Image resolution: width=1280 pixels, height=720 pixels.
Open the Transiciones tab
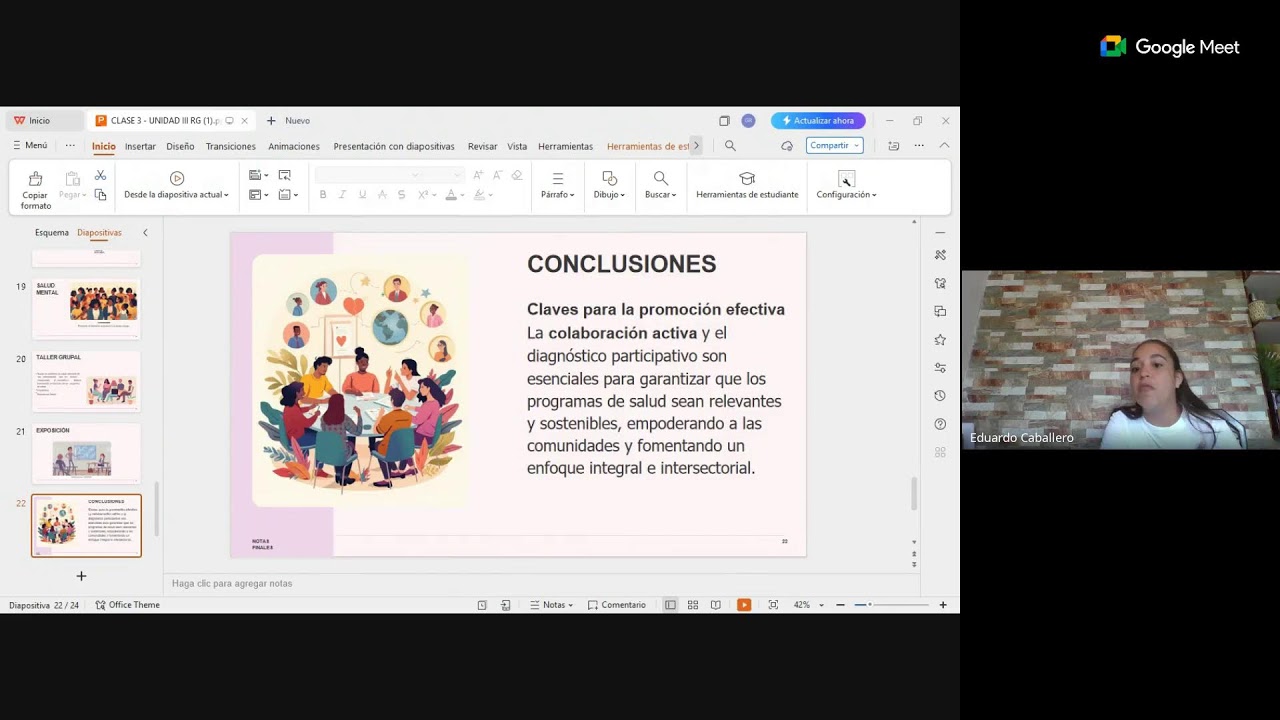(231, 146)
